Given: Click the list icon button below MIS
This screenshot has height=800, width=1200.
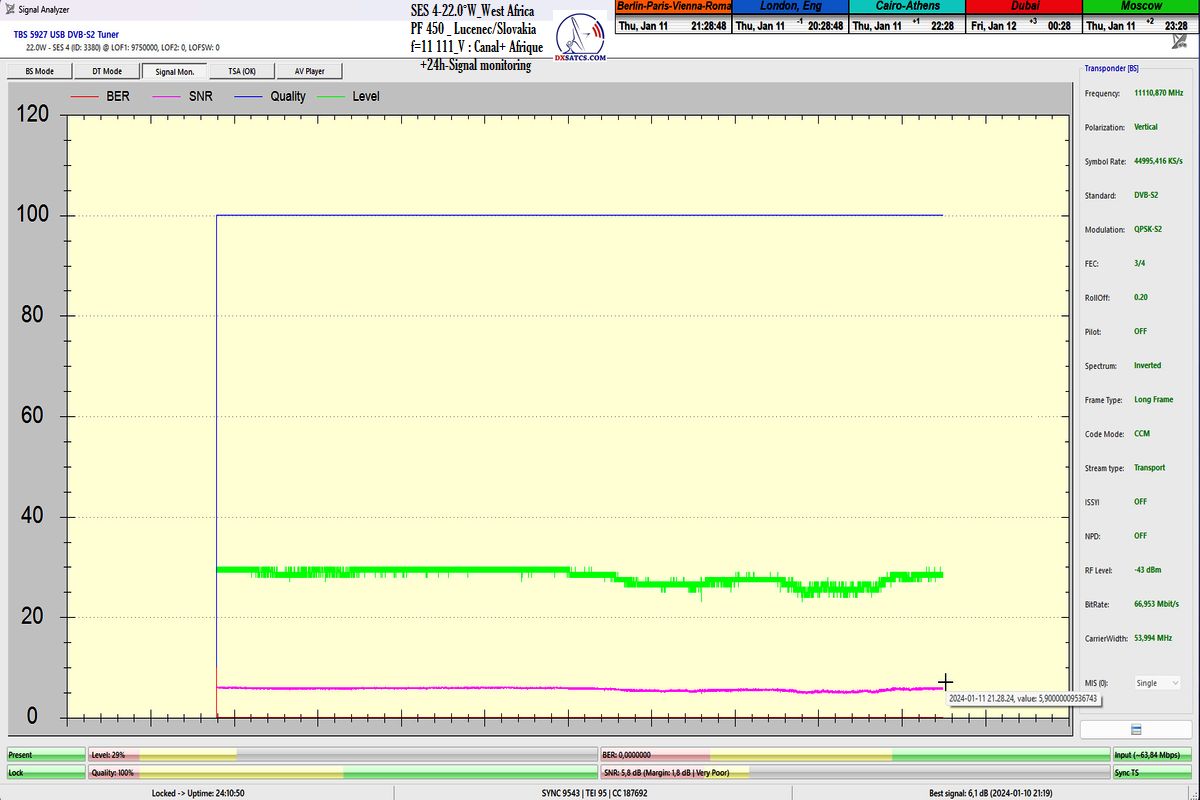Looking at the screenshot, I should (1134, 727).
